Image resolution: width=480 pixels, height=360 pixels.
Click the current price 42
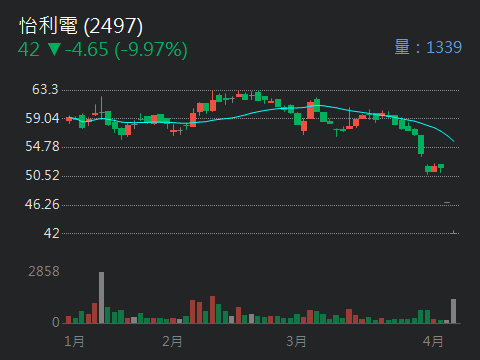[29, 50]
